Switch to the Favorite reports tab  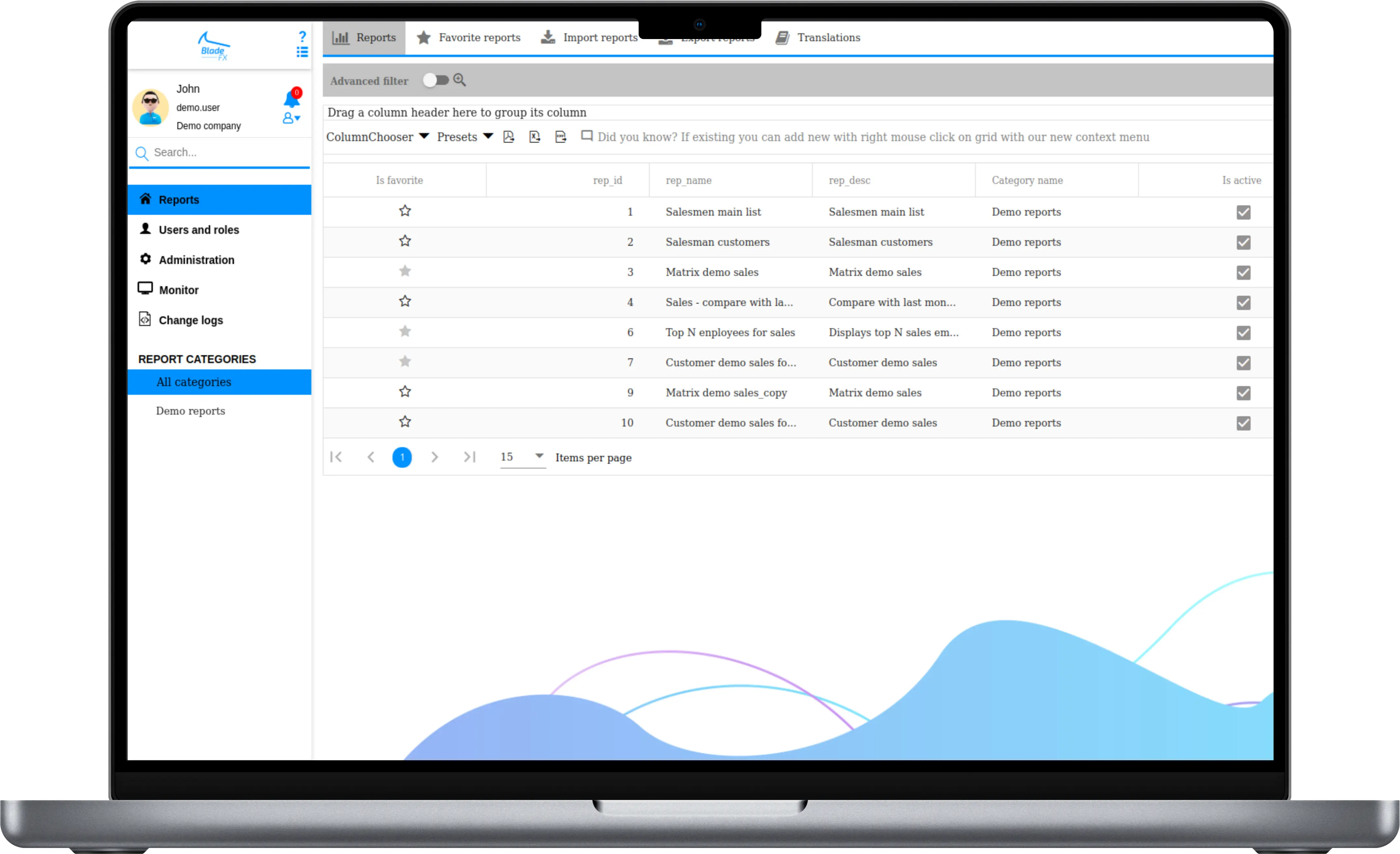[x=469, y=37]
